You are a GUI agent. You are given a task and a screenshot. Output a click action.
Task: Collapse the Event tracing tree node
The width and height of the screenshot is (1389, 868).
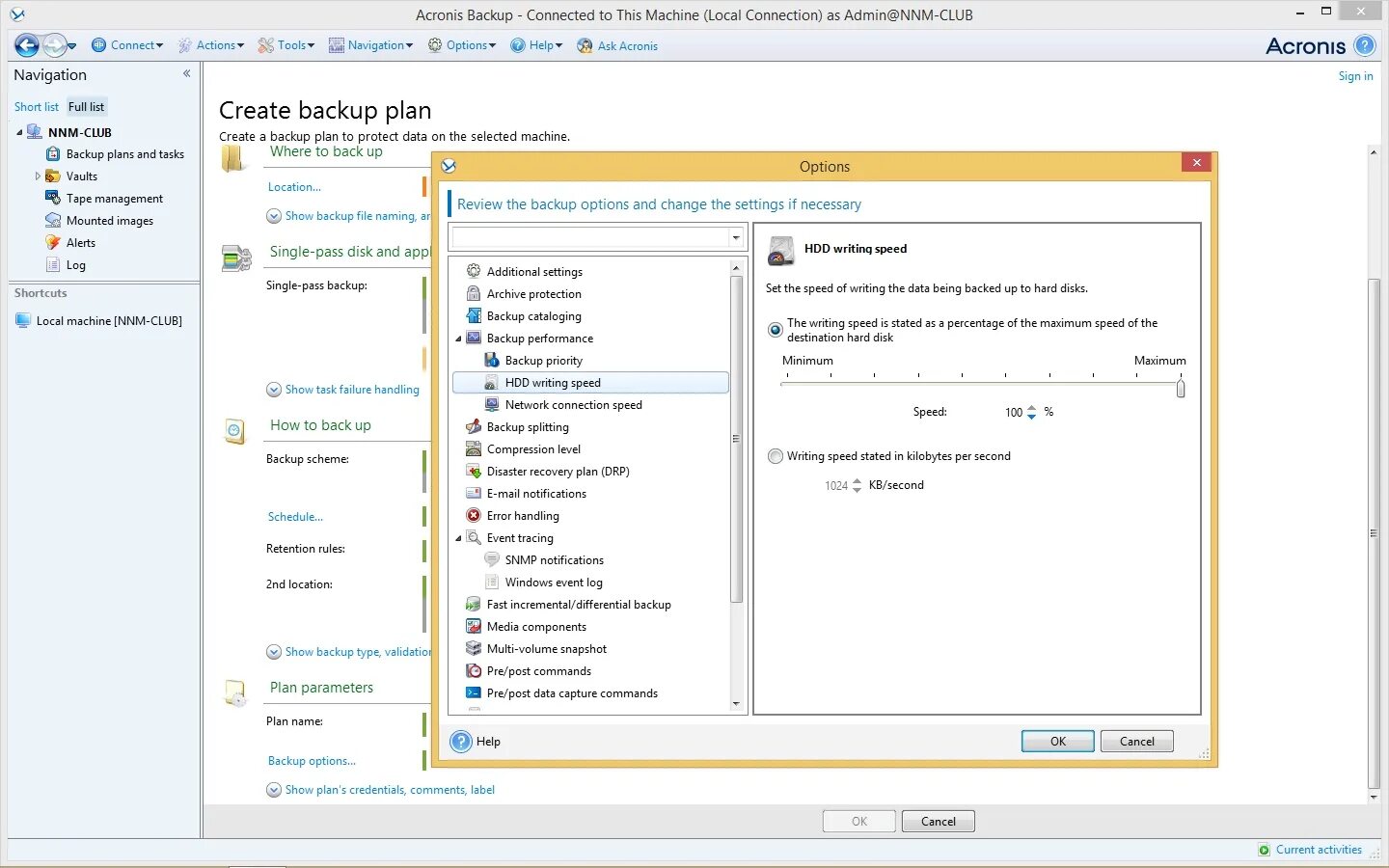(458, 538)
